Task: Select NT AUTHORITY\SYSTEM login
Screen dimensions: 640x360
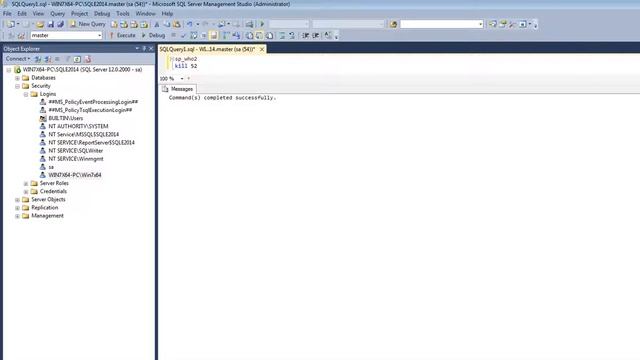Action: coord(78,127)
